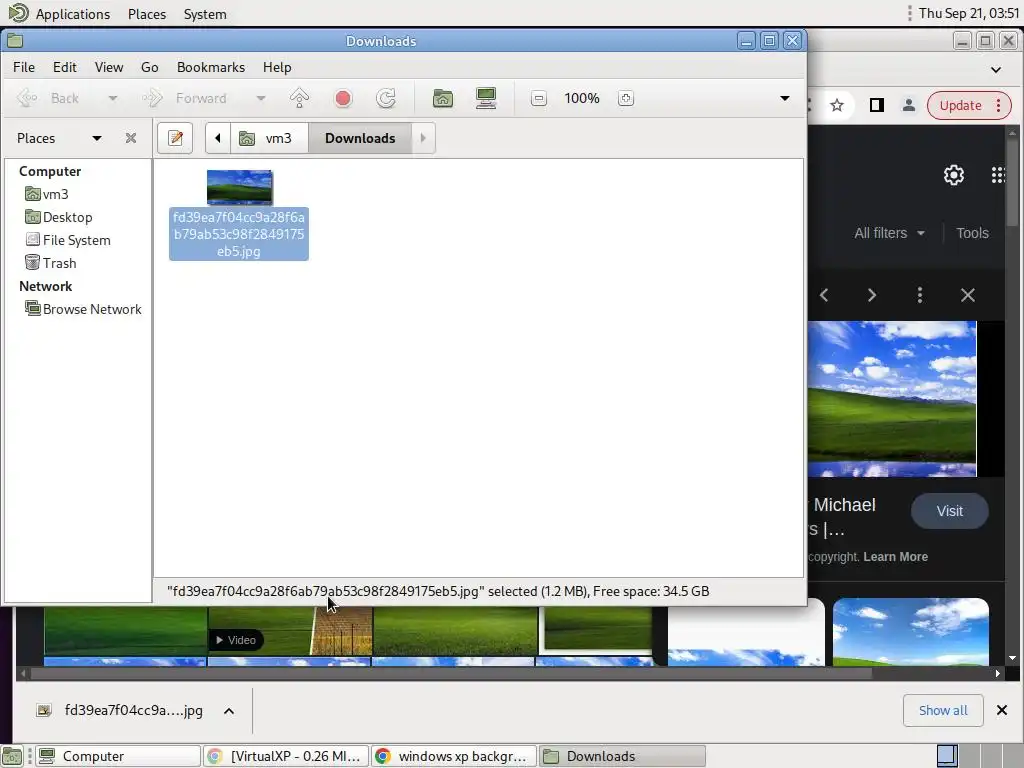Click the path bar right scroll arrow
The height and width of the screenshot is (768, 1024).
pyautogui.click(x=423, y=138)
